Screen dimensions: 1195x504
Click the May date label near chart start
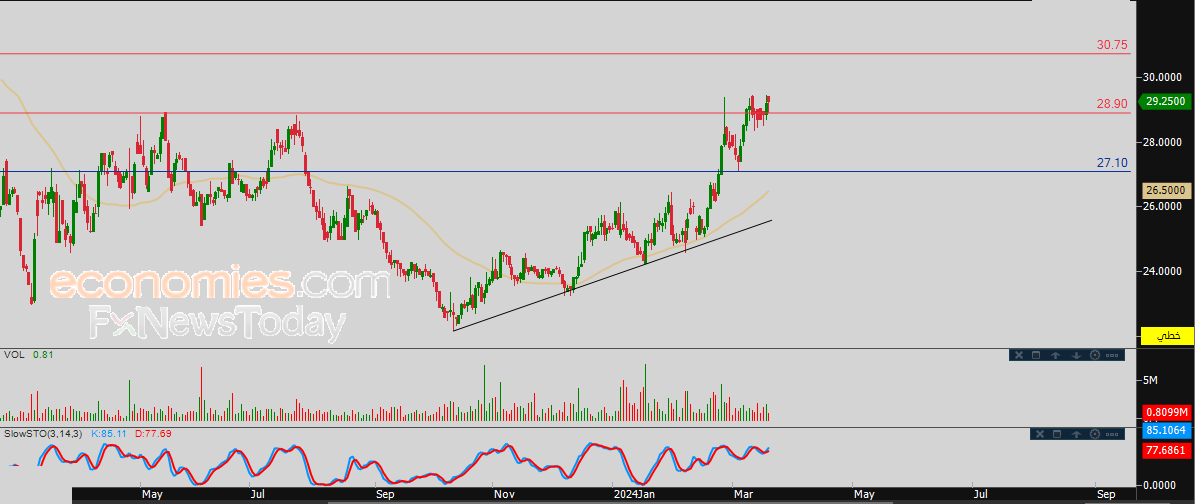point(152,495)
